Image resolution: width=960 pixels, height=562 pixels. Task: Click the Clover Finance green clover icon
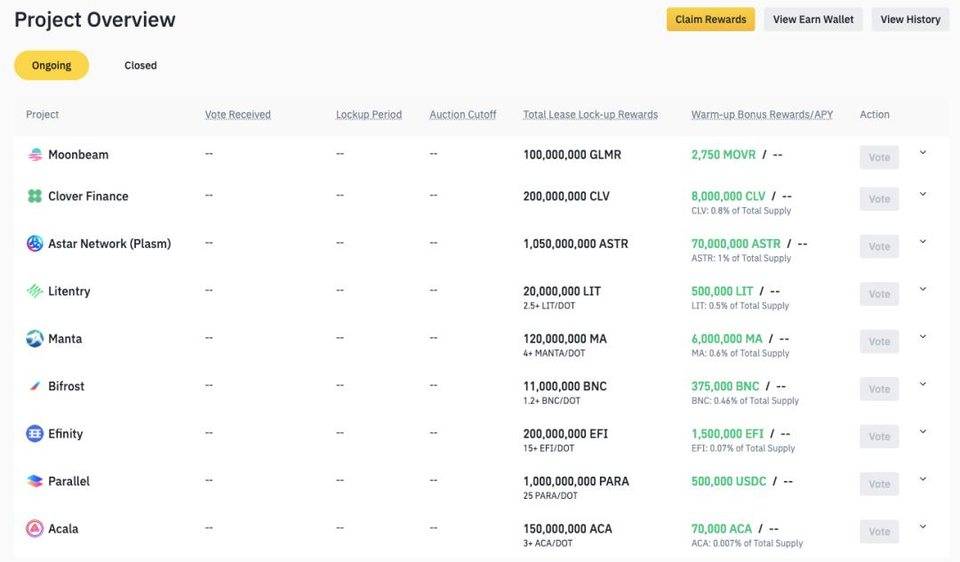pos(35,196)
